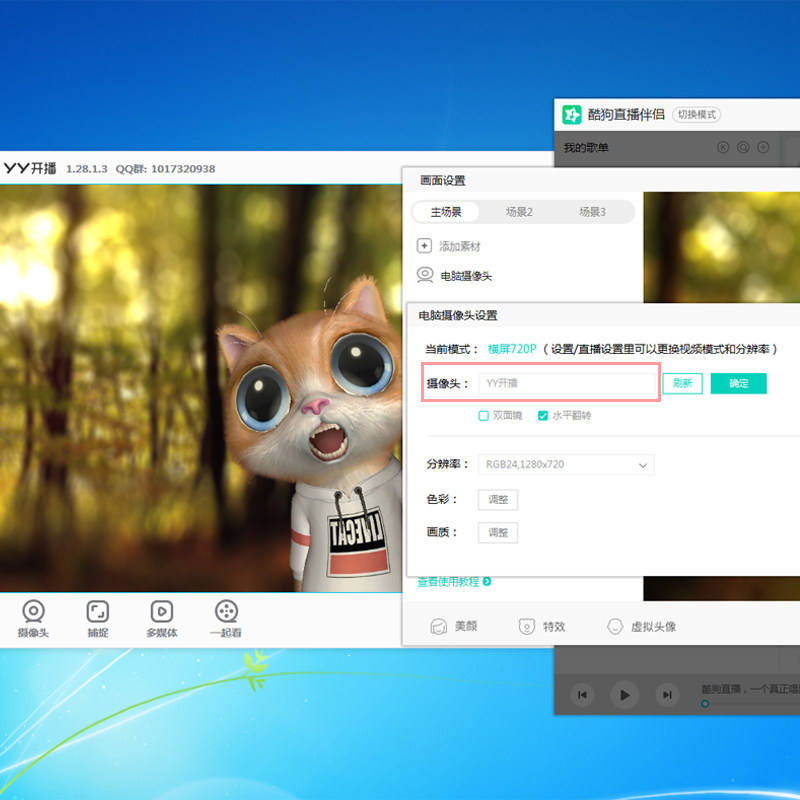This screenshot has width=800, height=800.
Task: Open the 多媒体 multimedia tool
Action: (162, 618)
